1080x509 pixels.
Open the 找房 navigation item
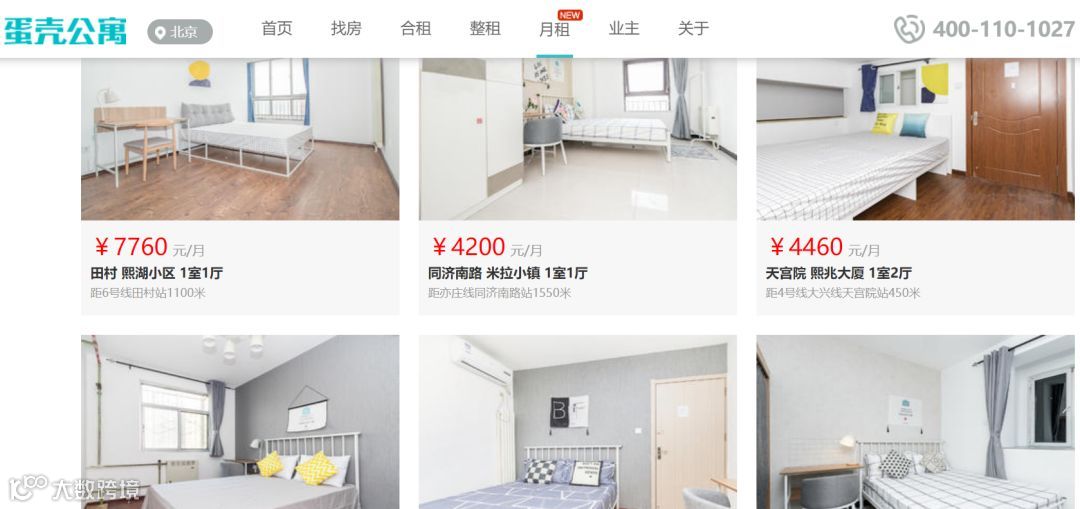pos(346,28)
